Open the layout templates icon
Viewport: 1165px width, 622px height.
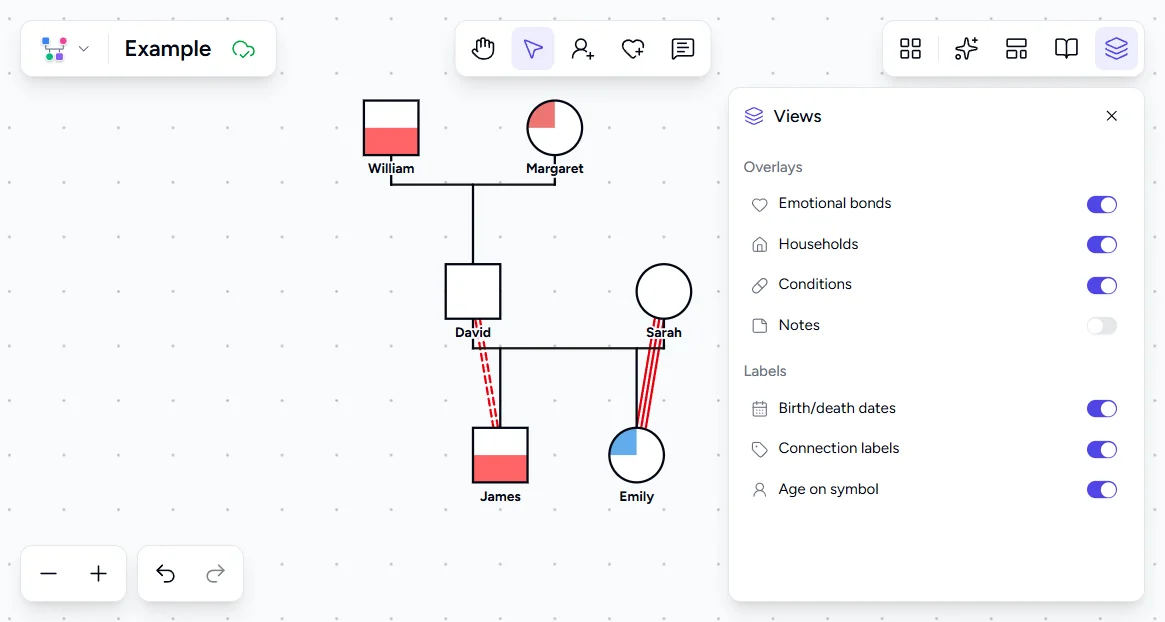[x=1016, y=49]
